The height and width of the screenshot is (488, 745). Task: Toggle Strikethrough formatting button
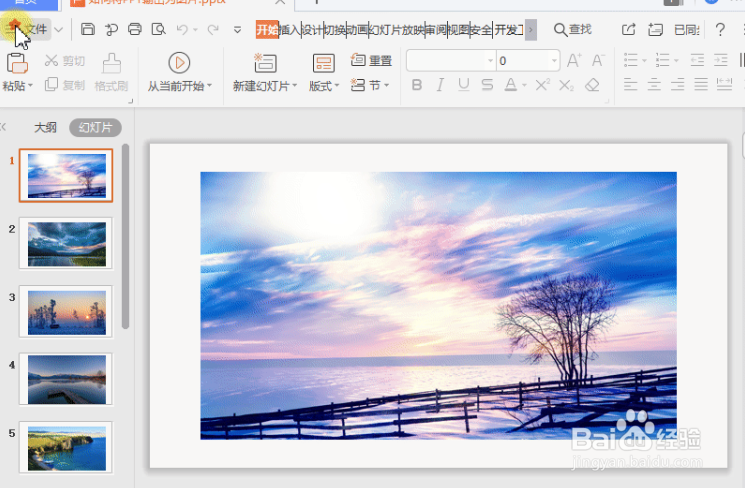coord(487,85)
